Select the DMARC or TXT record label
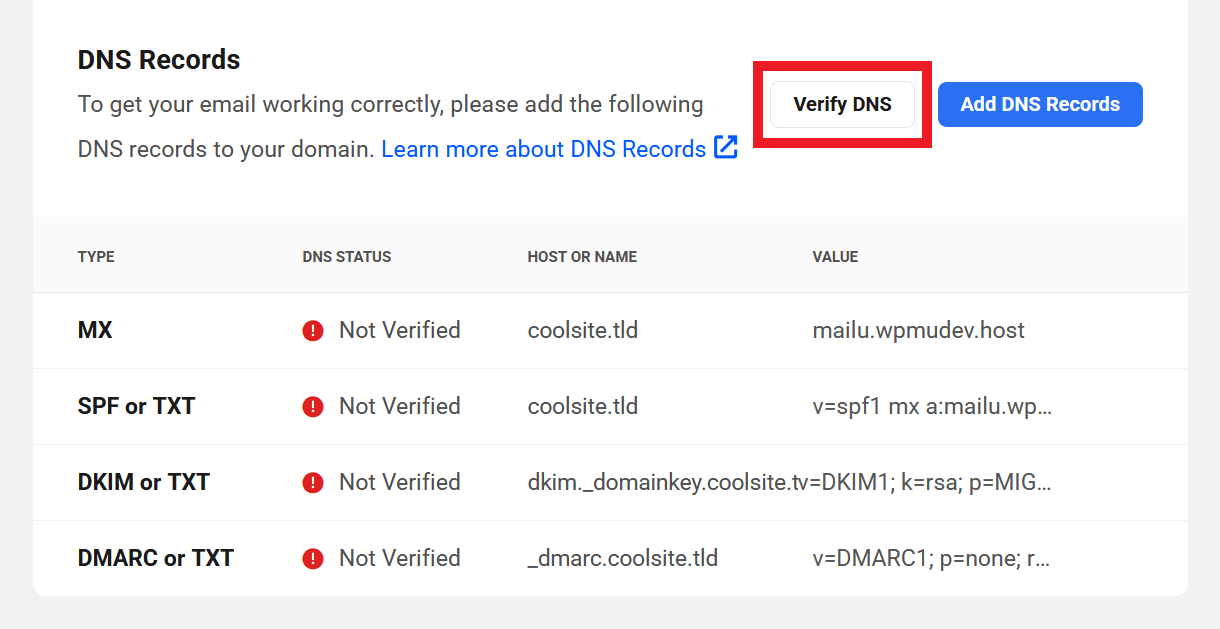This screenshot has height=629, width=1220. point(155,558)
